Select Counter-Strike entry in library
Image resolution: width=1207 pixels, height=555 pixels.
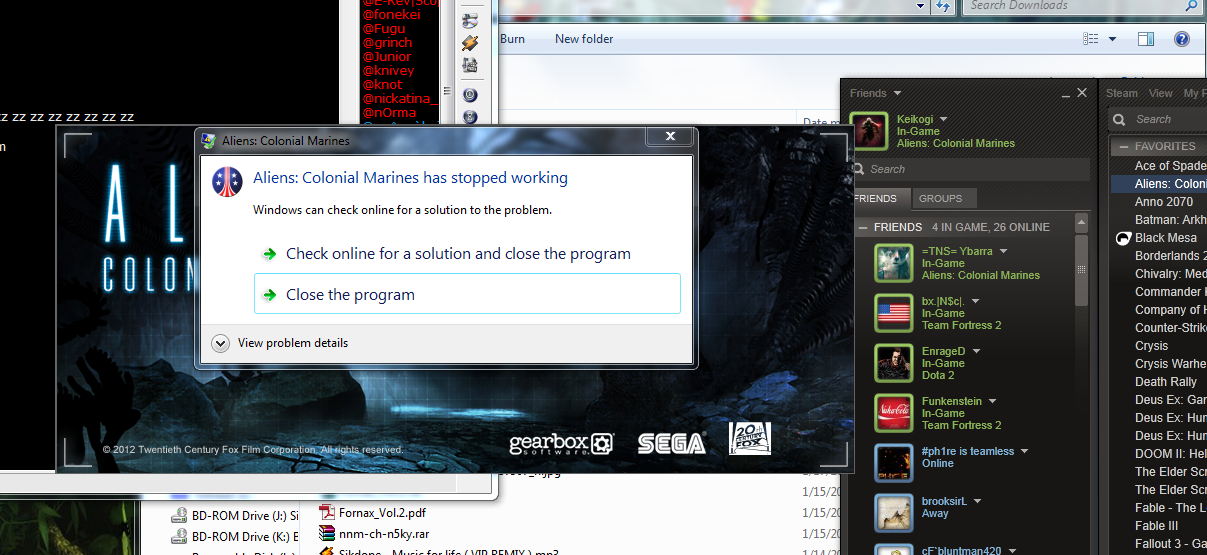(1170, 327)
